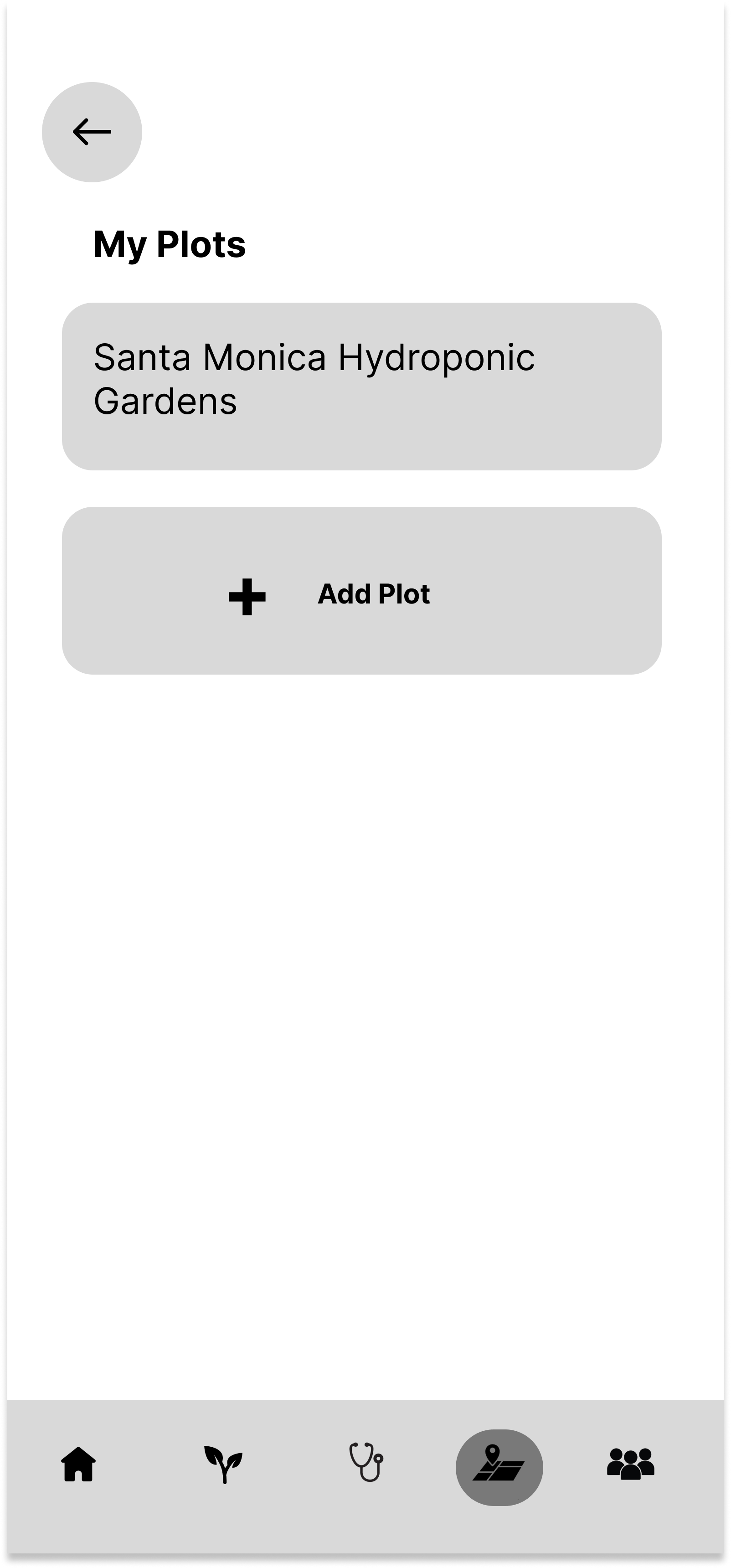
Task: Go back using the left arrow icon
Action: pyautogui.click(x=92, y=132)
